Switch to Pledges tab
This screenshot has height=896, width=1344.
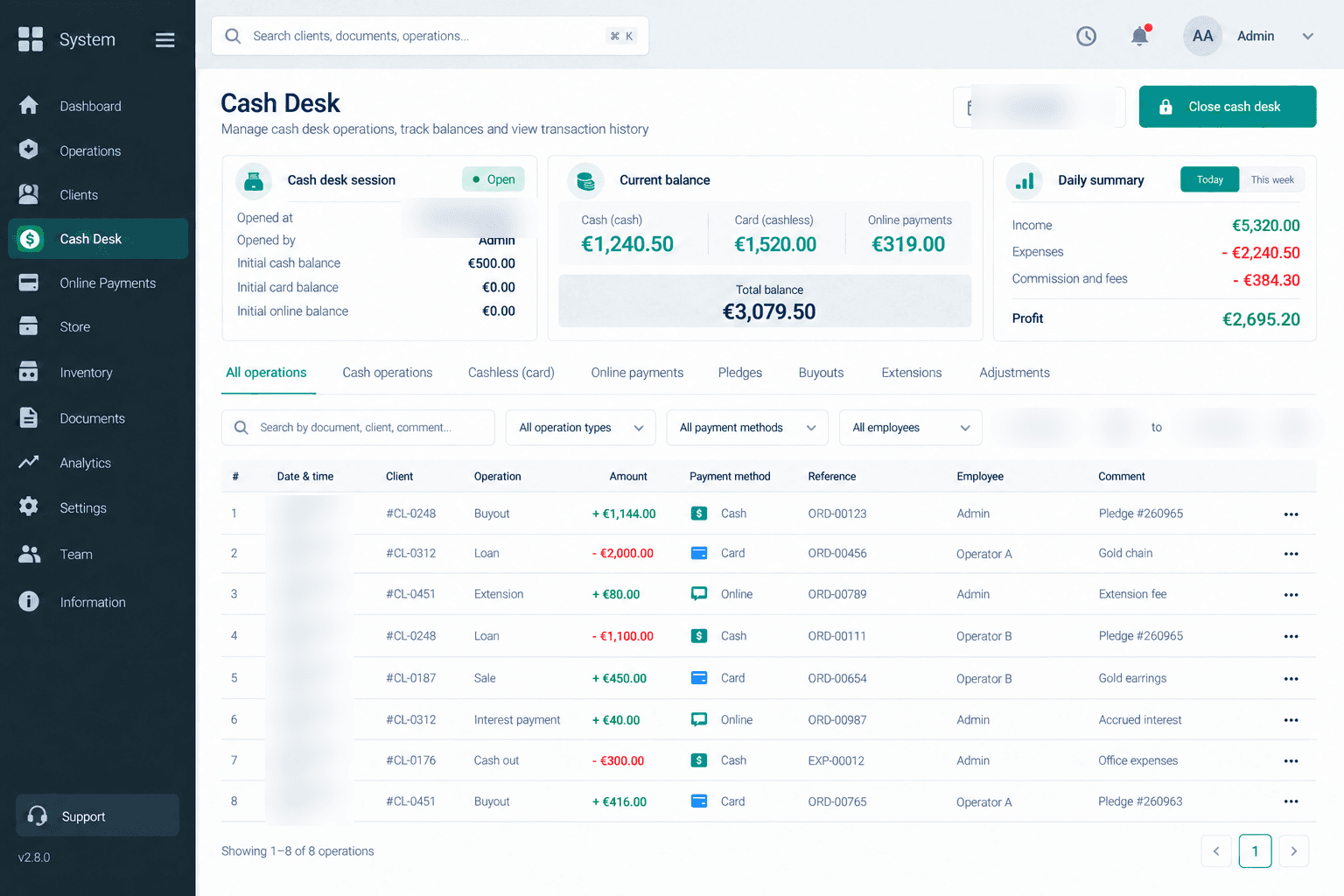tap(740, 373)
